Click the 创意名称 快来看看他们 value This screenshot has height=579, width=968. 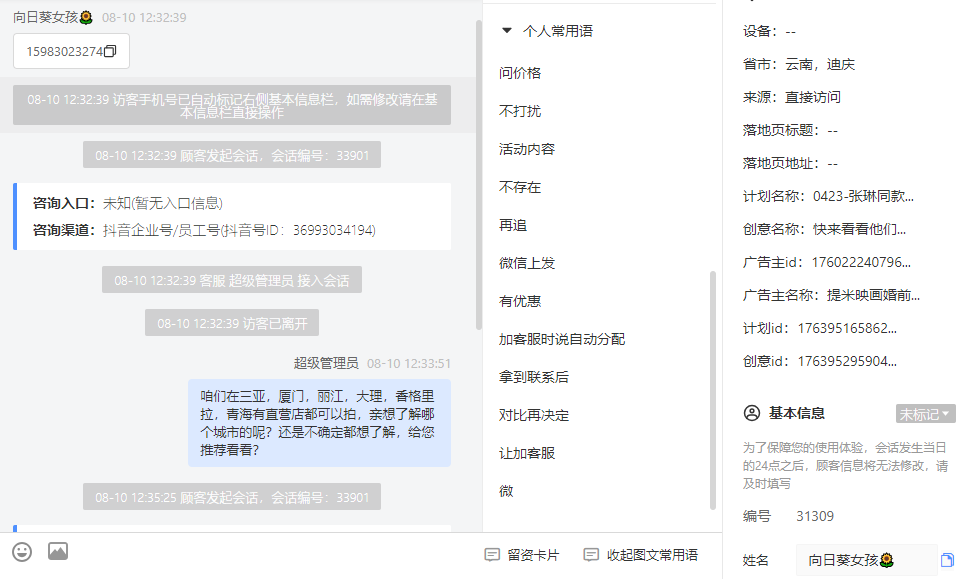859,229
